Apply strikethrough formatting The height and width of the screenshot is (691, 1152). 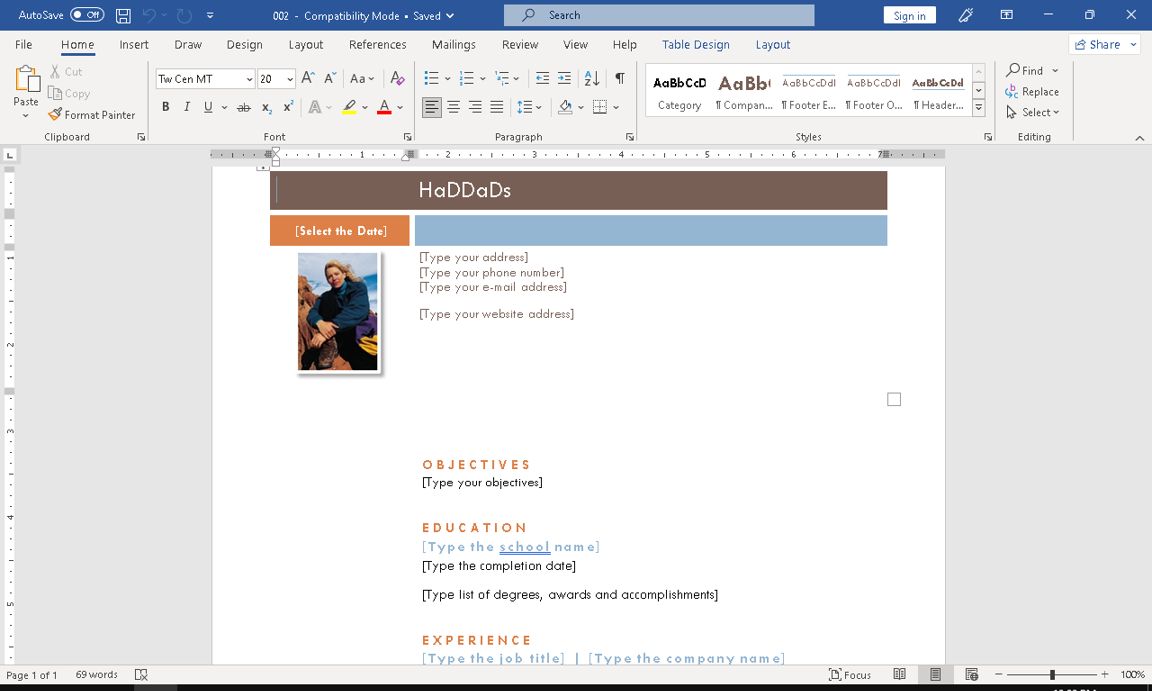(x=244, y=107)
